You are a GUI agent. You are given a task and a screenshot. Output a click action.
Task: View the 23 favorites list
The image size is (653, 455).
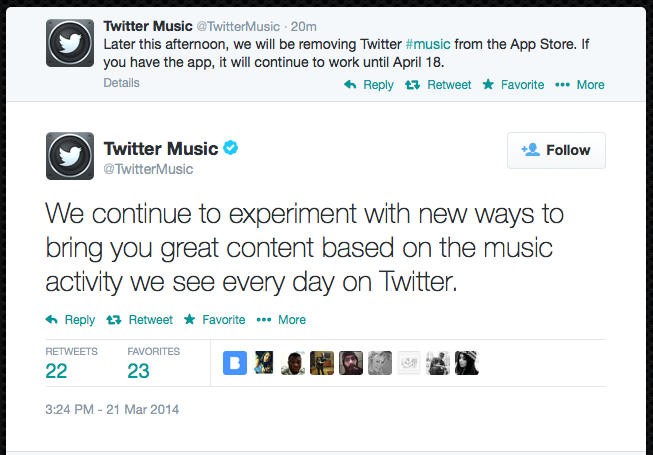tap(138, 371)
